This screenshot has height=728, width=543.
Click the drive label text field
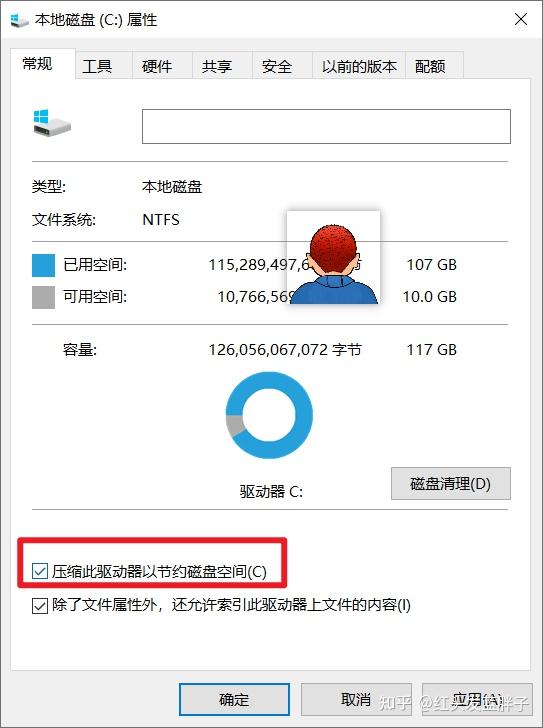[326, 126]
